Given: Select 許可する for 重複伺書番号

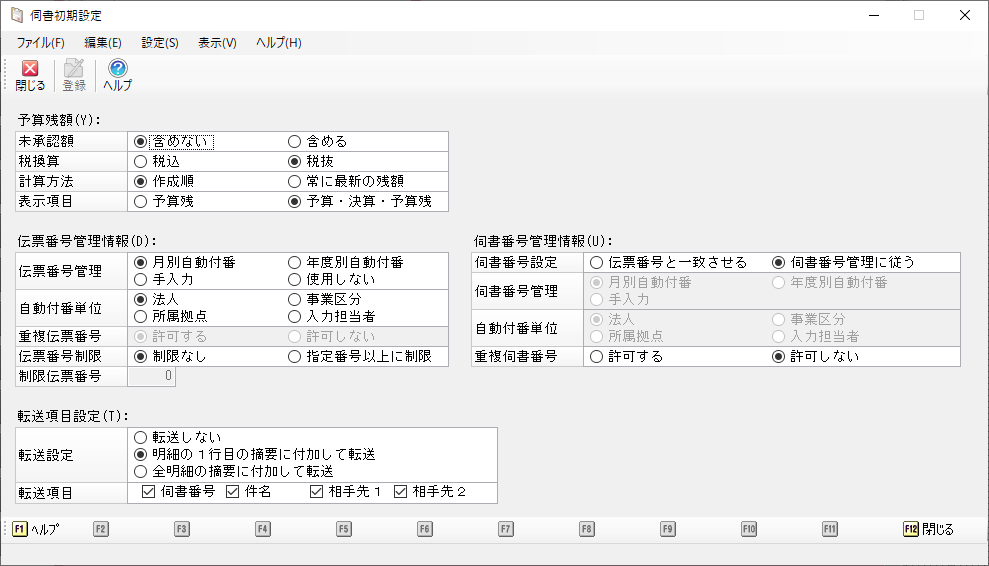Looking at the screenshot, I should click(597, 357).
